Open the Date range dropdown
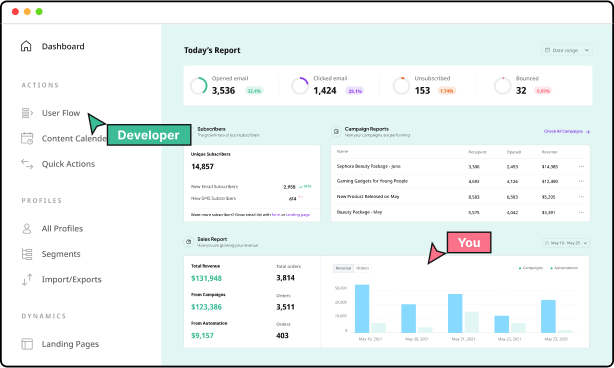Screen dimensions: 614x368 click(567, 50)
